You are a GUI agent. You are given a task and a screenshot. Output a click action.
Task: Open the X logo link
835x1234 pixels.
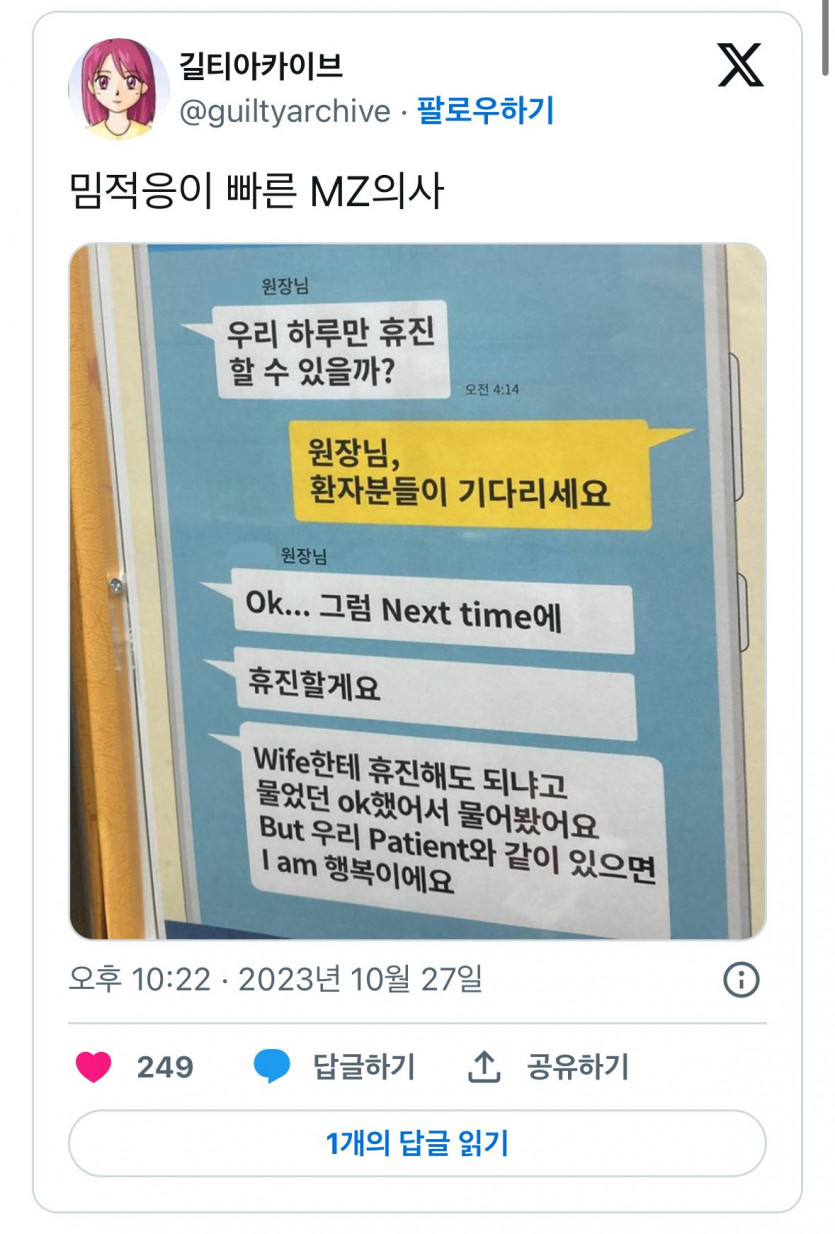tap(741, 66)
